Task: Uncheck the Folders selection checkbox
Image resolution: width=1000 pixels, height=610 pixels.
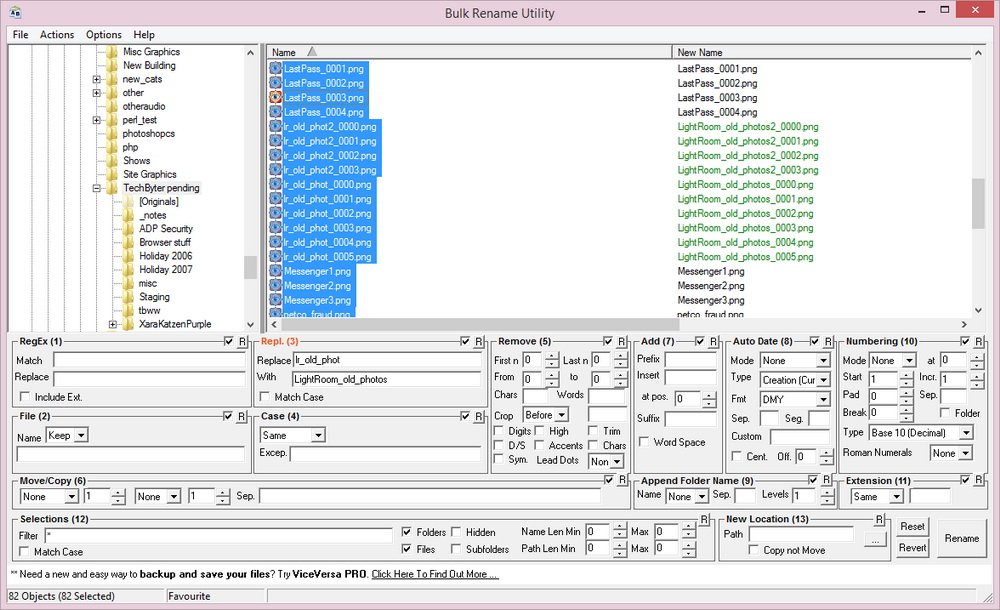Action: pos(406,532)
